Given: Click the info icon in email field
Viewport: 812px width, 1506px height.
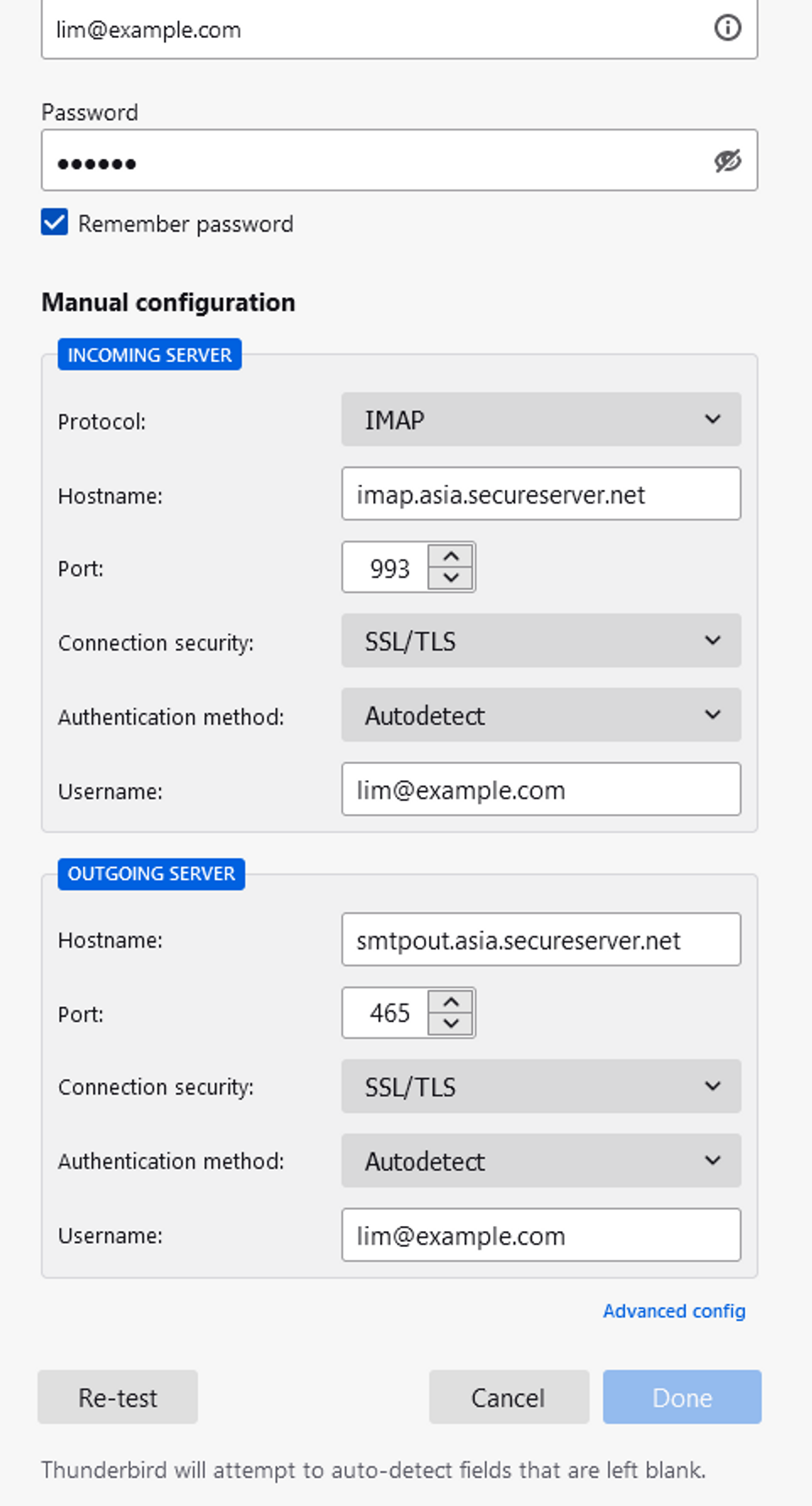Looking at the screenshot, I should point(727,28).
